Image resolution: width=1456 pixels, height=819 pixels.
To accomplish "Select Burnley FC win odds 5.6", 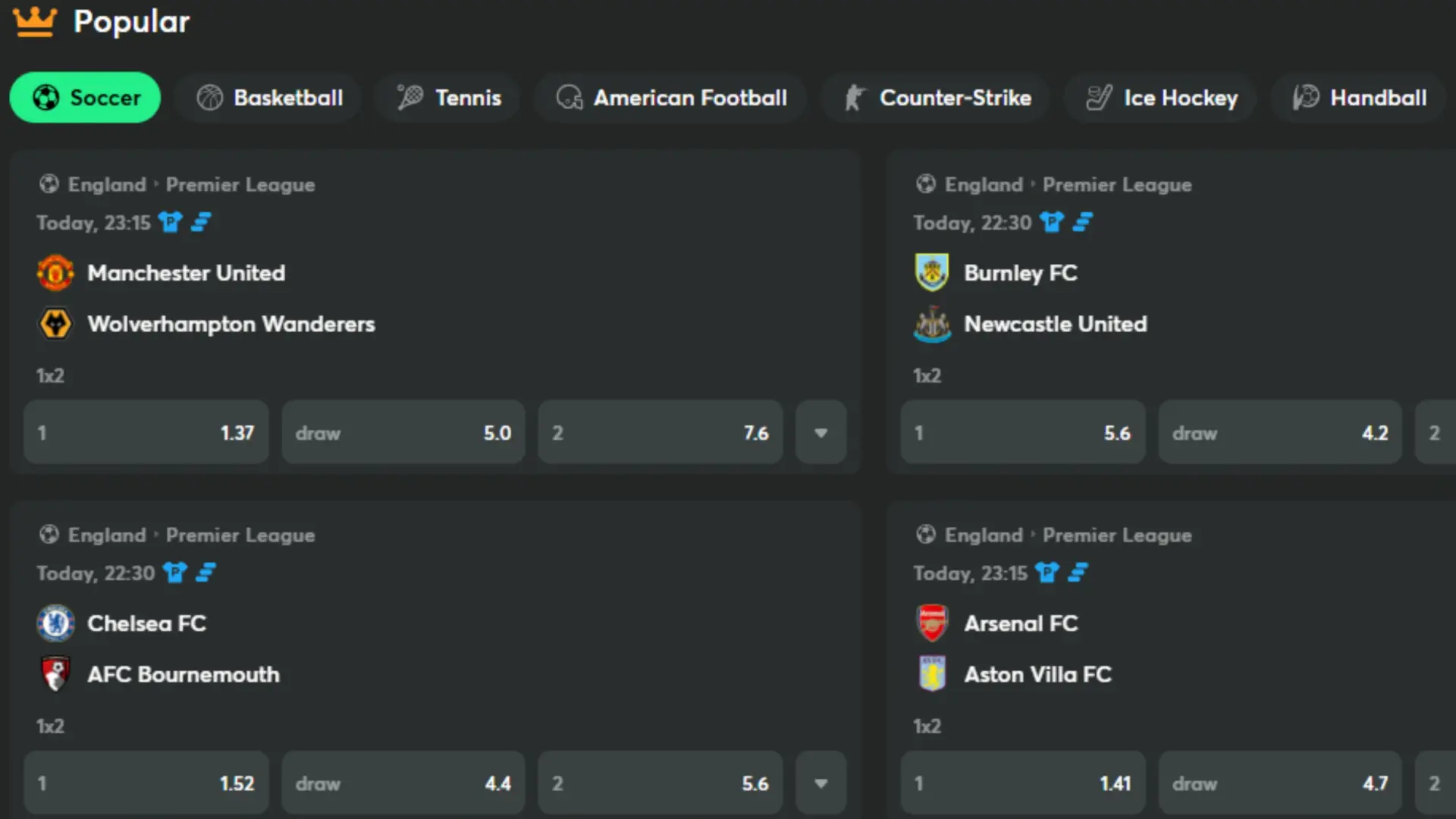I will tap(1022, 432).
